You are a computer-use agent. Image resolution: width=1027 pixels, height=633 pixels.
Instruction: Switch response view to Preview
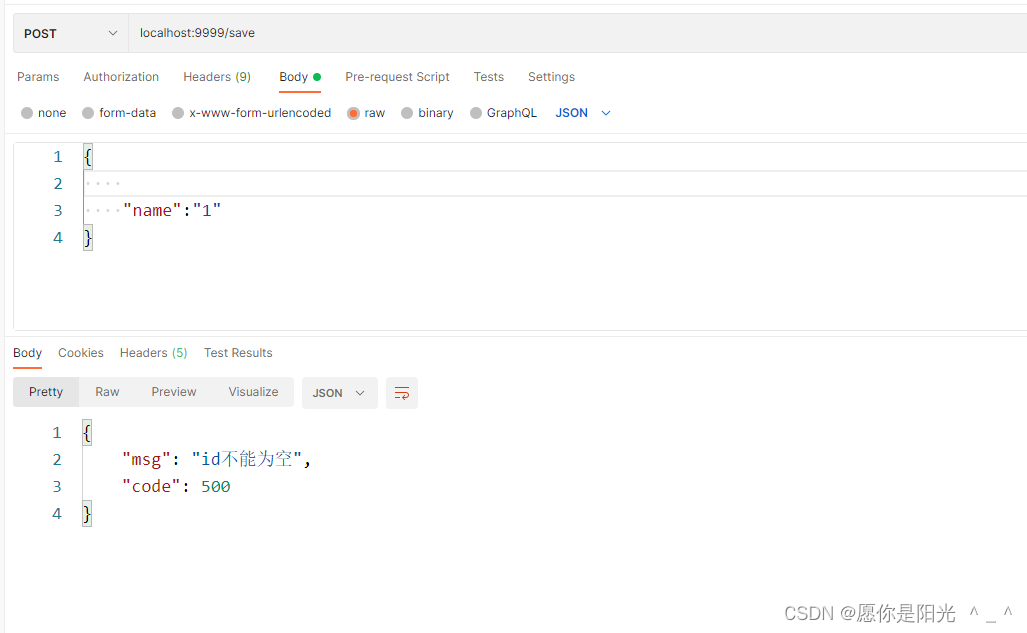(x=174, y=392)
